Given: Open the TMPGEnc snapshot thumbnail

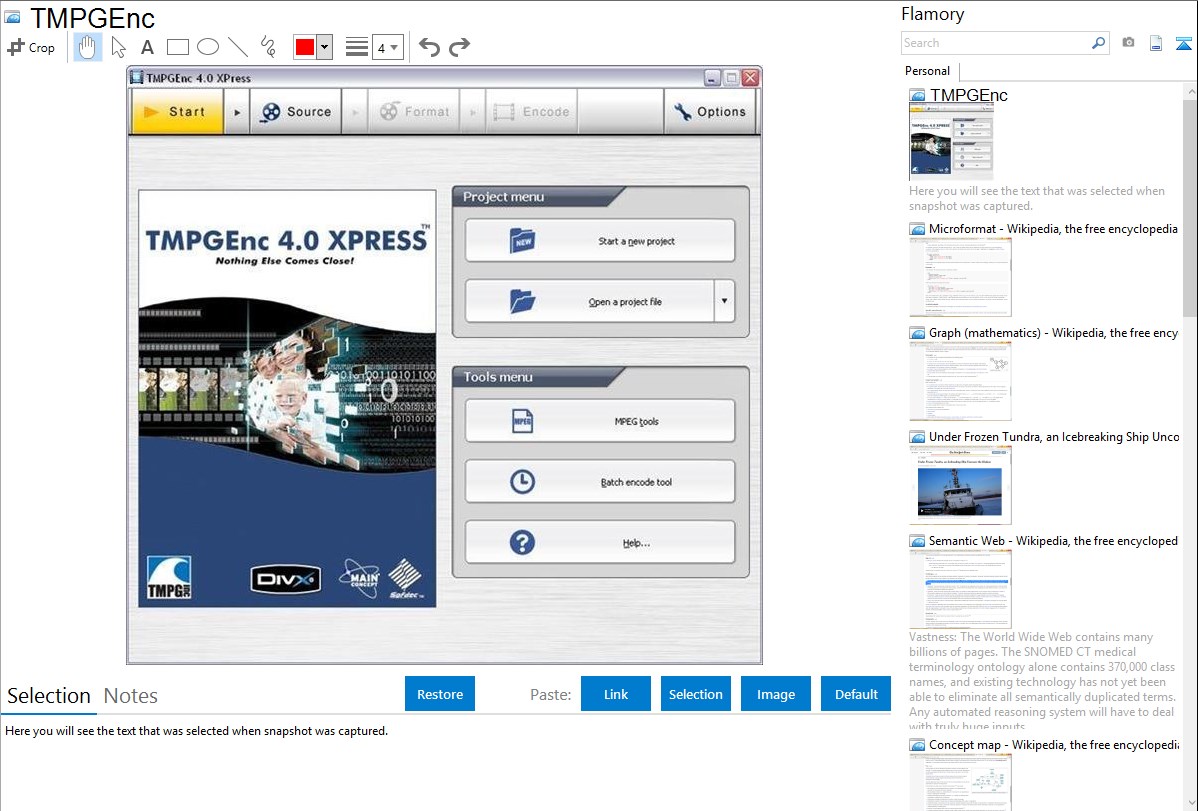Looking at the screenshot, I should (951, 141).
